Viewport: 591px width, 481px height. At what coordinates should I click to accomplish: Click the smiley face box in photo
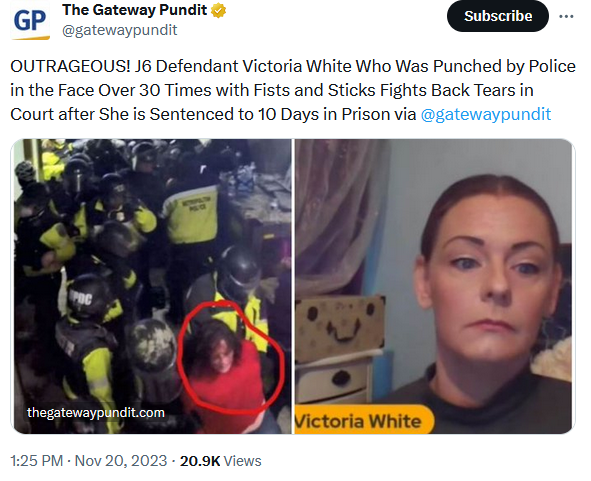pos(339,327)
